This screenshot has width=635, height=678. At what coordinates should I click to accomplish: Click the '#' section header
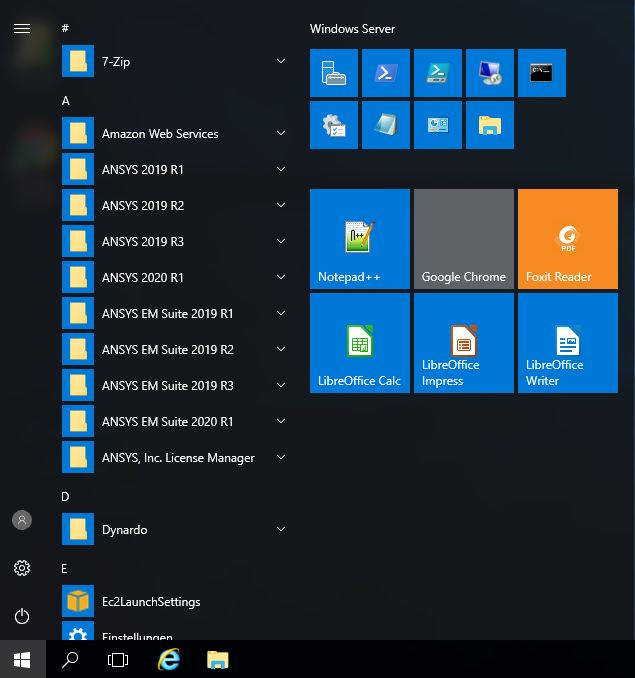point(65,28)
